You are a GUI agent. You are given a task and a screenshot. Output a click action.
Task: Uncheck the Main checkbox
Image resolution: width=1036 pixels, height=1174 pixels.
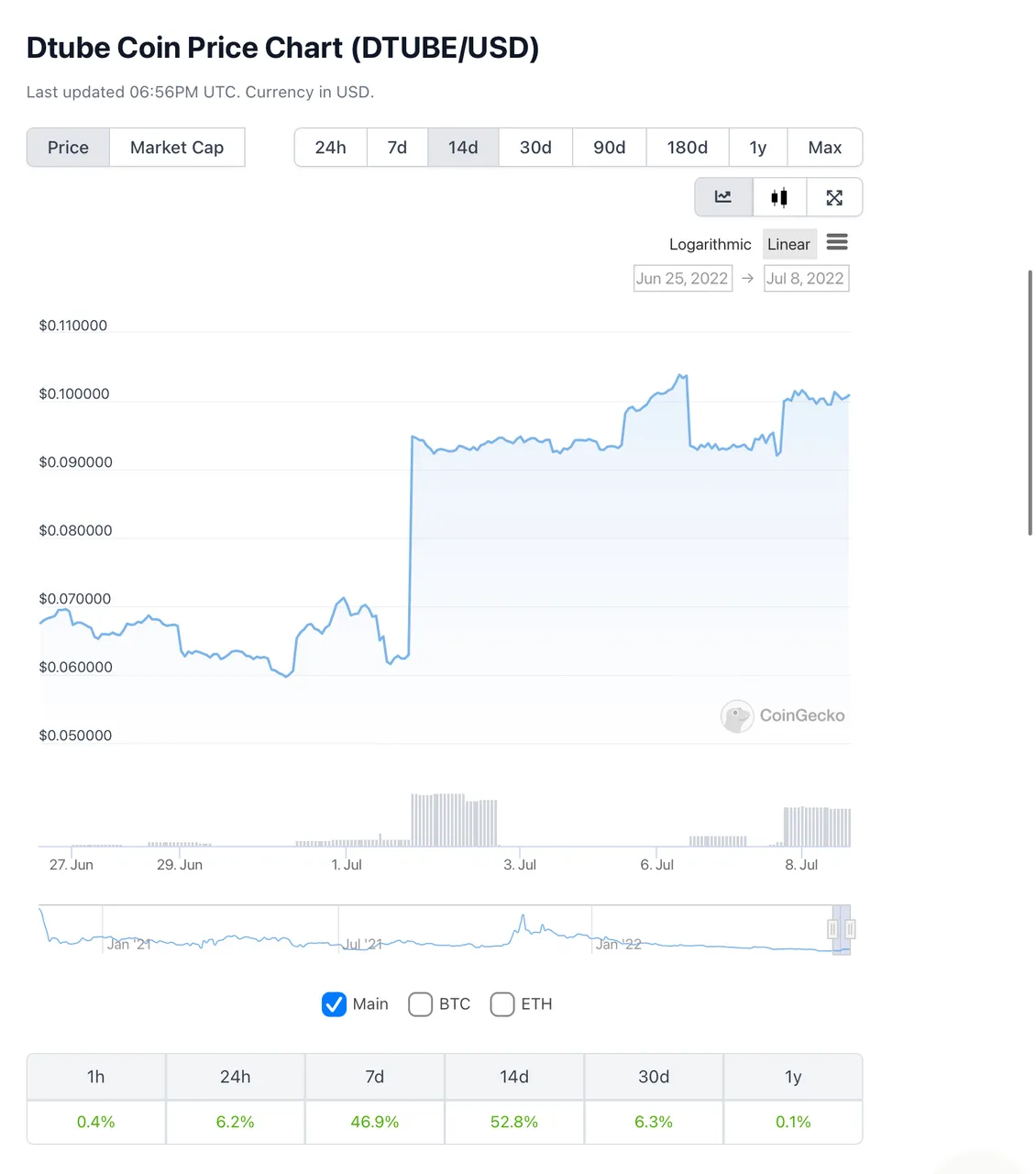pos(334,1004)
